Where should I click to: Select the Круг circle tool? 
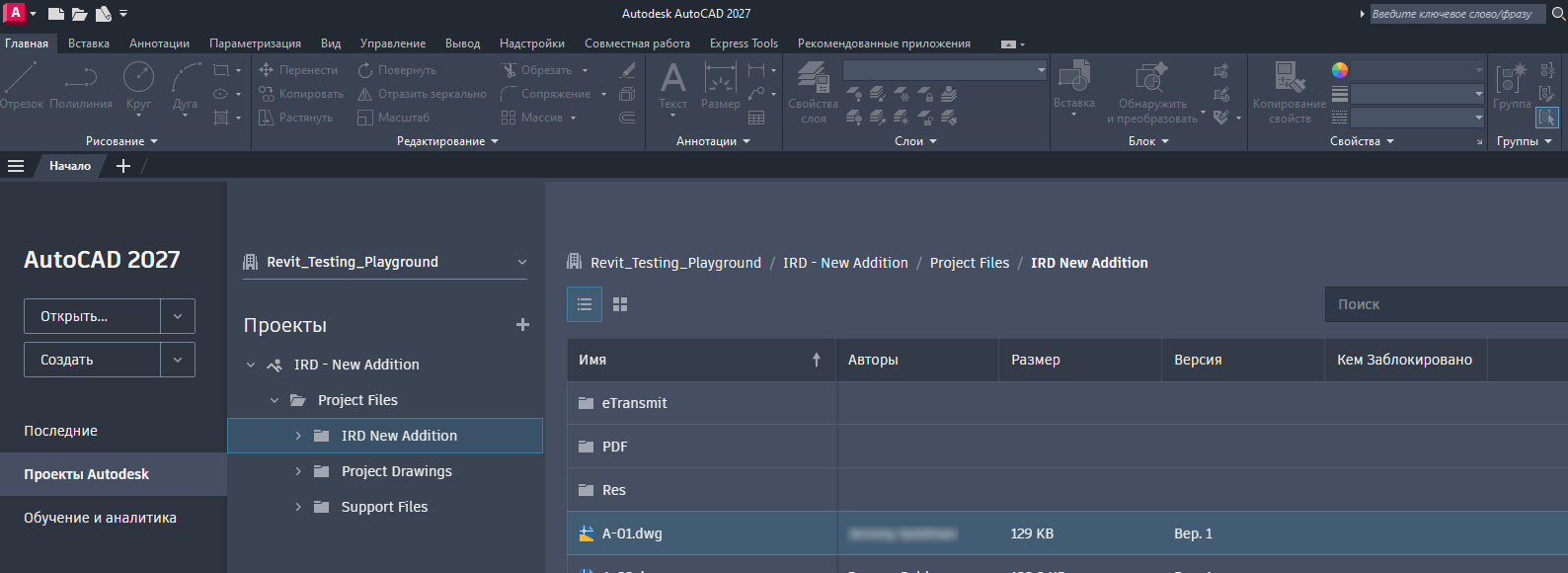pyautogui.click(x=138, y=86)
